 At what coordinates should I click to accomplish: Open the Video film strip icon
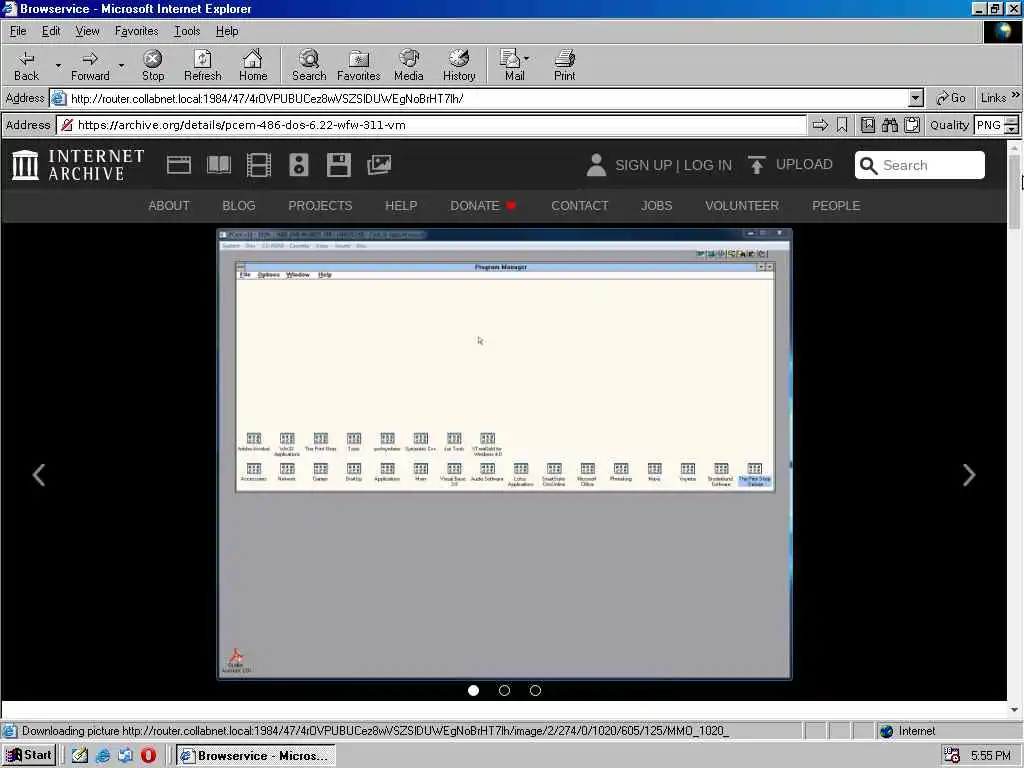(x=259, y=165)
